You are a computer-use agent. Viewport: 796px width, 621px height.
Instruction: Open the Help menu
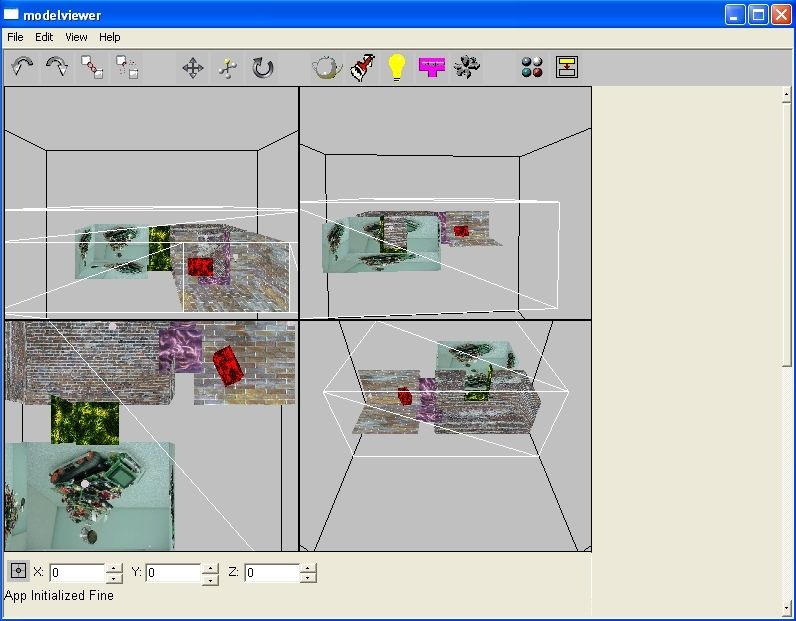tap(110, 37)
